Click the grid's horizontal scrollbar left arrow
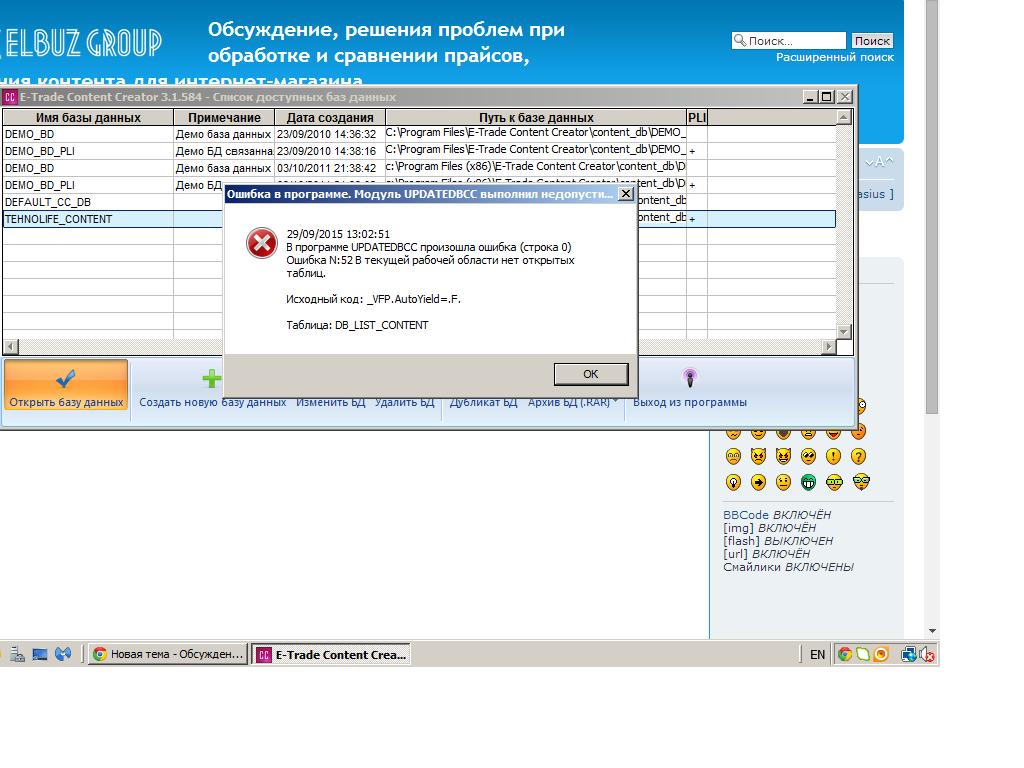 (11, 346)
